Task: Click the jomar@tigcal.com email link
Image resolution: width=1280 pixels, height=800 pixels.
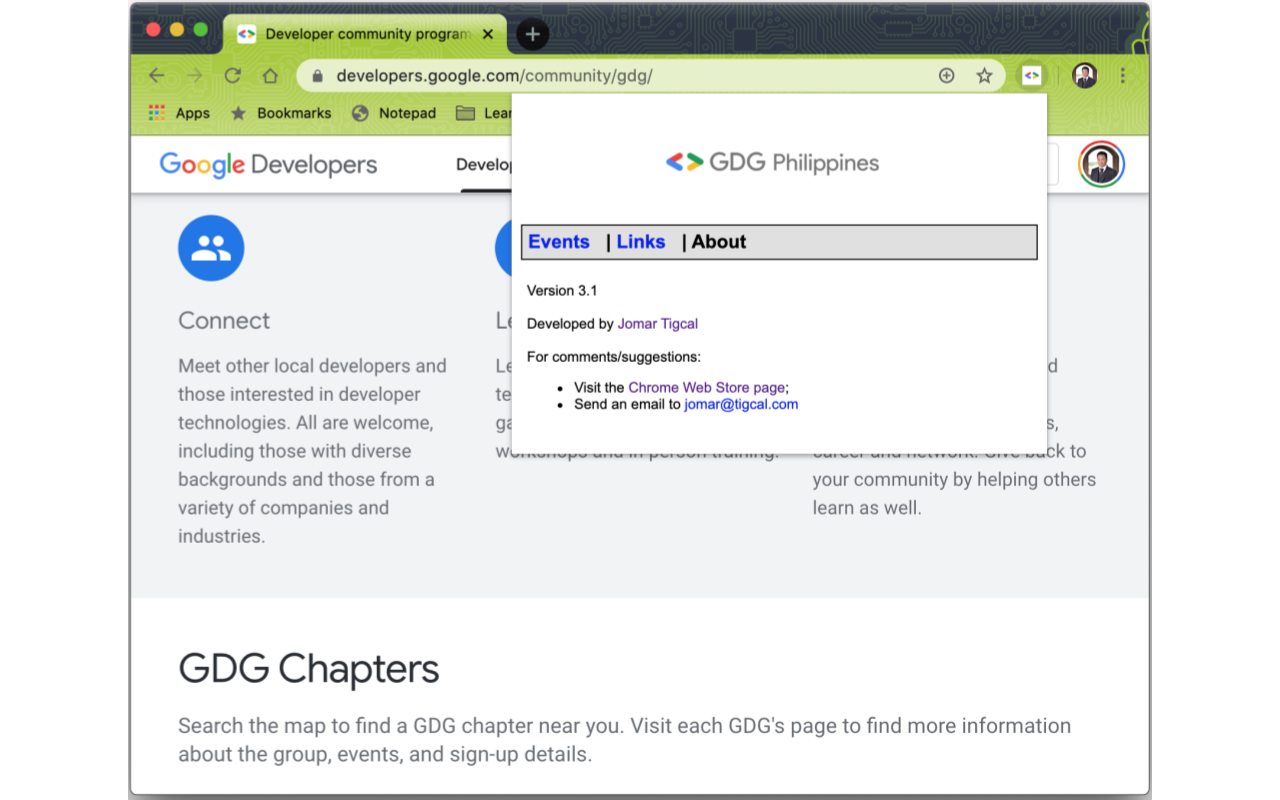Action: pos(741,405)
